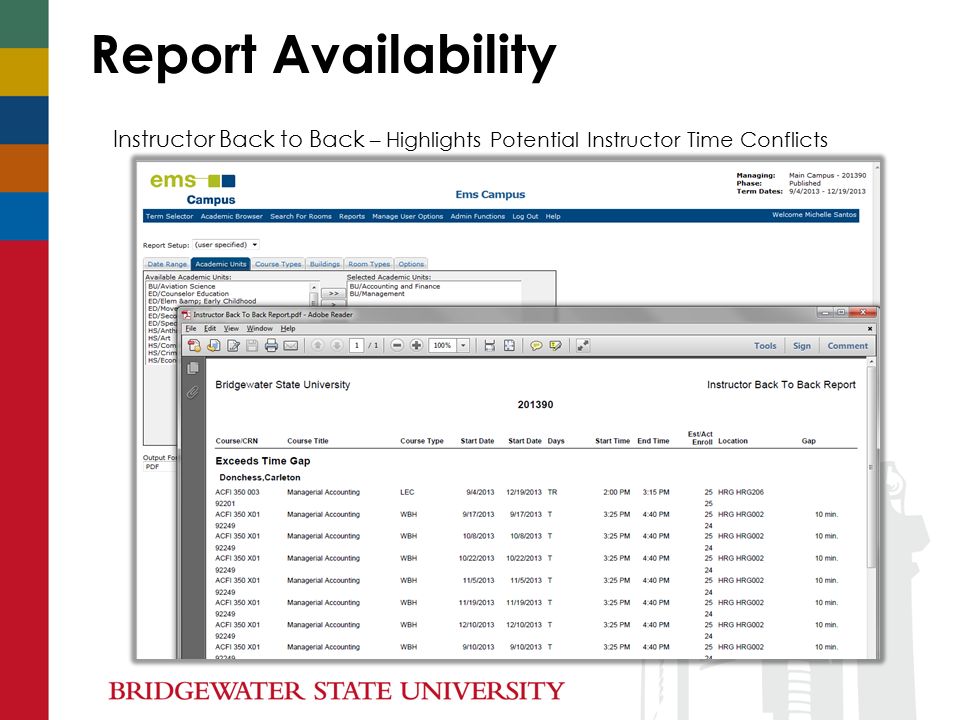Switch to the Date Range tab
The image size is (960, 720).
(167, 264)
